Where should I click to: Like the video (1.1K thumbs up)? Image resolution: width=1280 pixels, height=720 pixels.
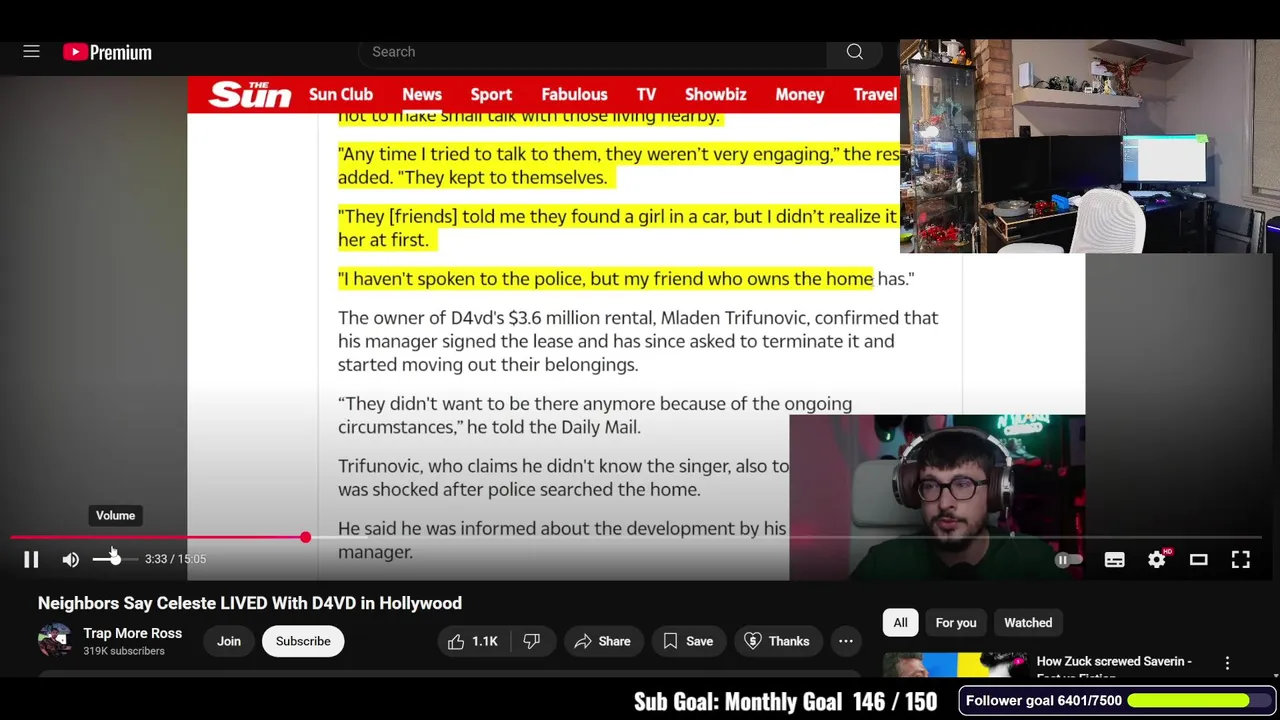[x=473, y=641]
